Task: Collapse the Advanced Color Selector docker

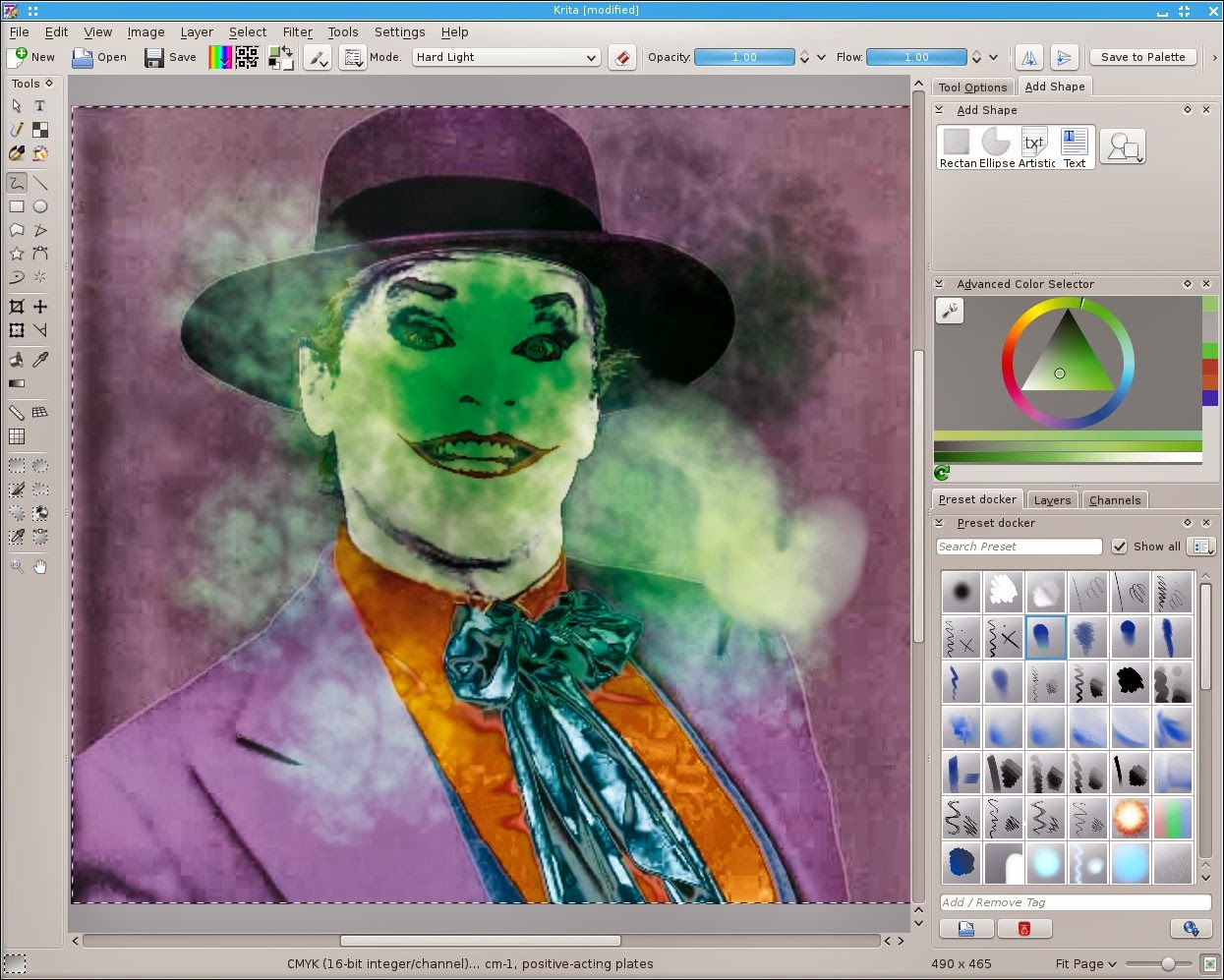Action: (939, 283)
